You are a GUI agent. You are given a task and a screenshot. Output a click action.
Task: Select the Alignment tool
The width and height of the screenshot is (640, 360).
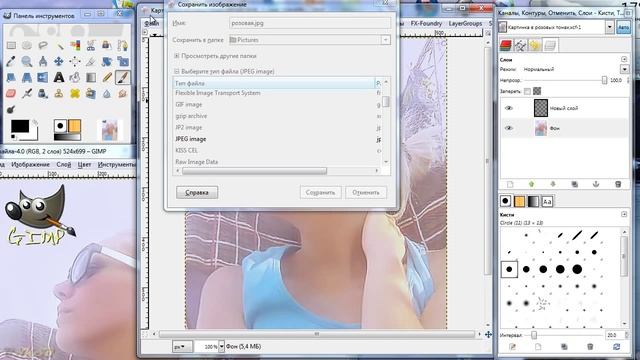[75, 61]
